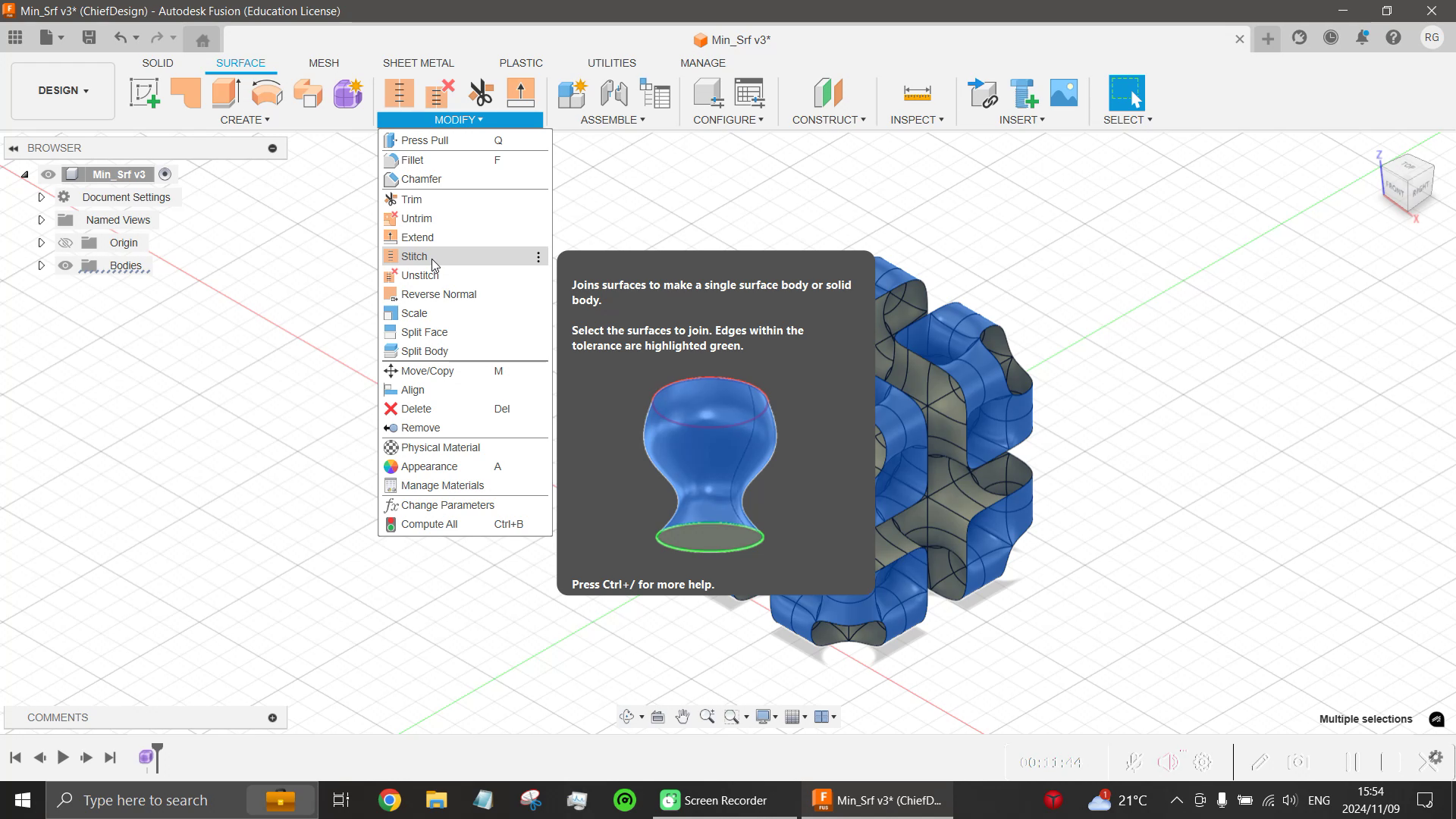1456x819 pixels.
Task: Expand the Bodies node
Action: coord(42,265)
